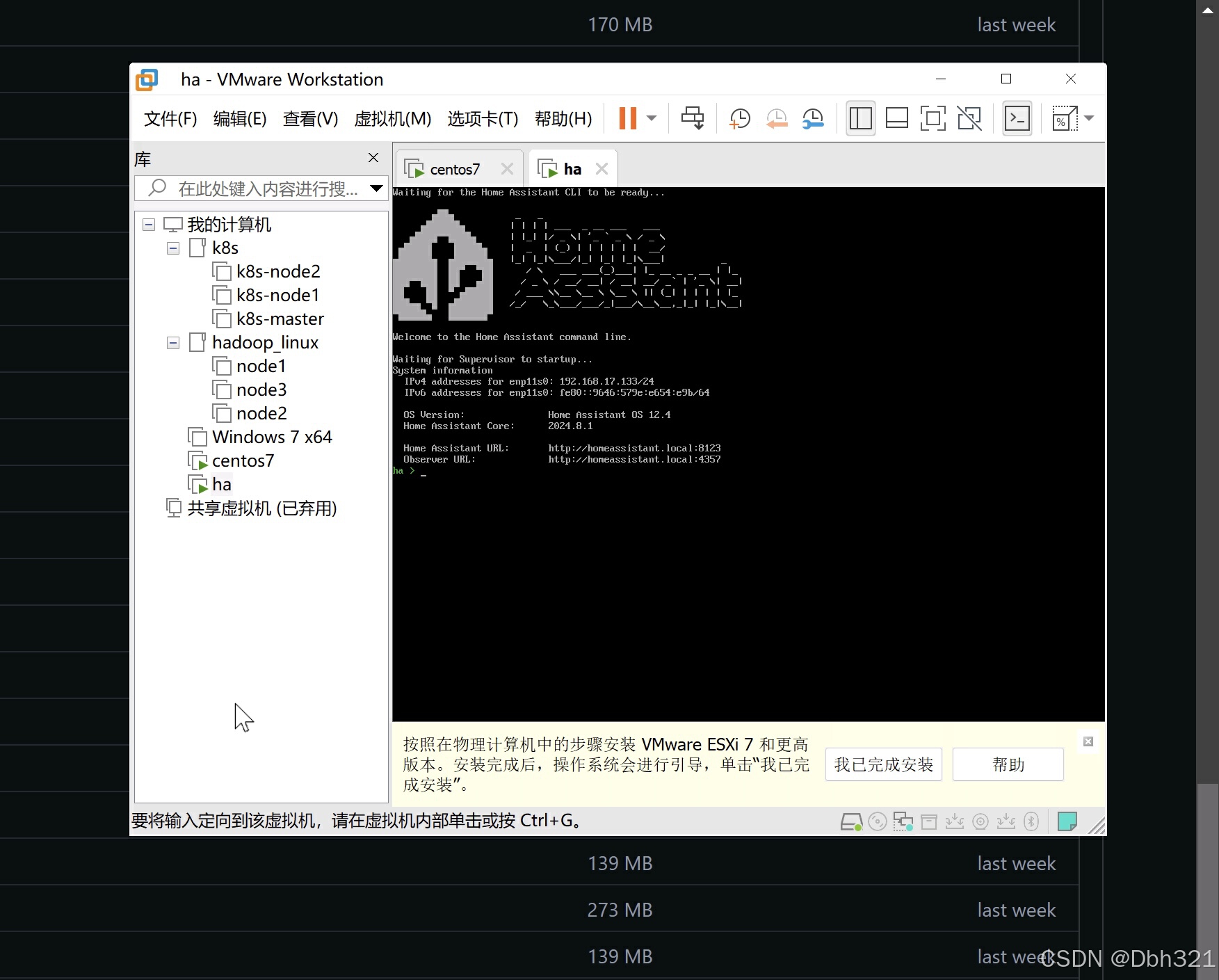This screenshot has height=980, width=1219.
Task: Revert the virtual machine to its snapshot
Action: click(776, 118)
